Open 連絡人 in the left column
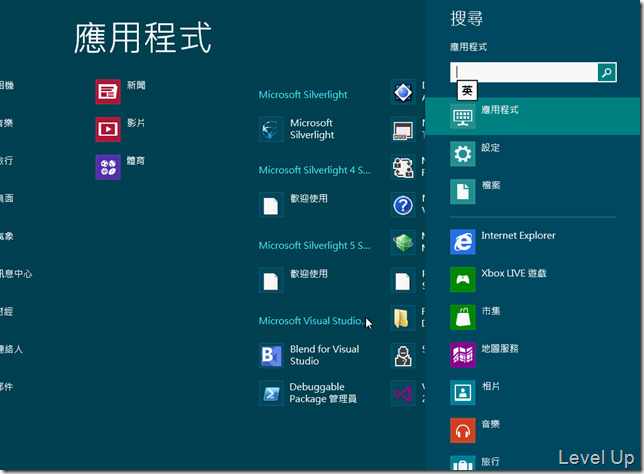644x474 pixels. click(x=11, y=350)
